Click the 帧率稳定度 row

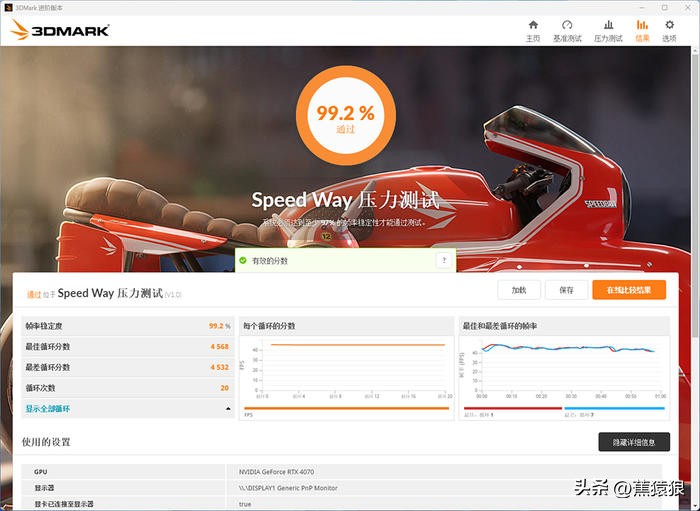point(127,326)
